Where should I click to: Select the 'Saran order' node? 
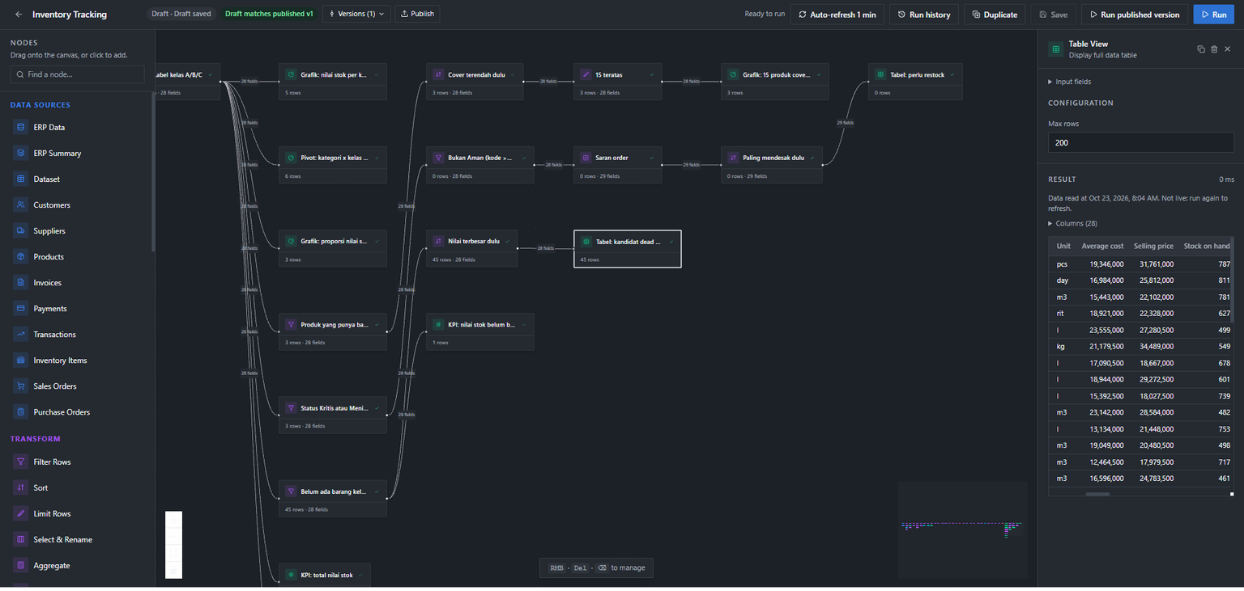(618, 165)
